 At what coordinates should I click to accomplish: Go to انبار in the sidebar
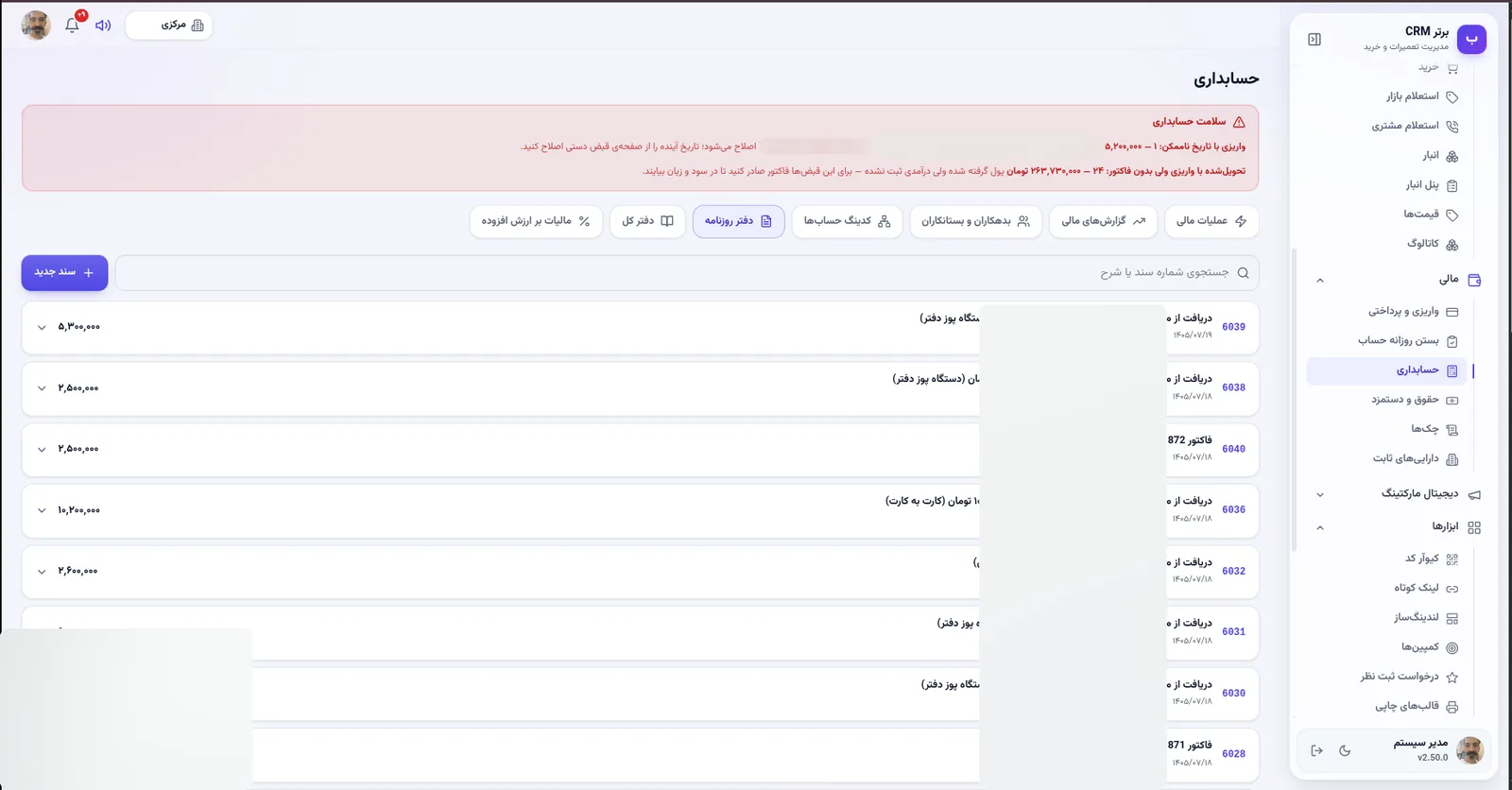1440,156
